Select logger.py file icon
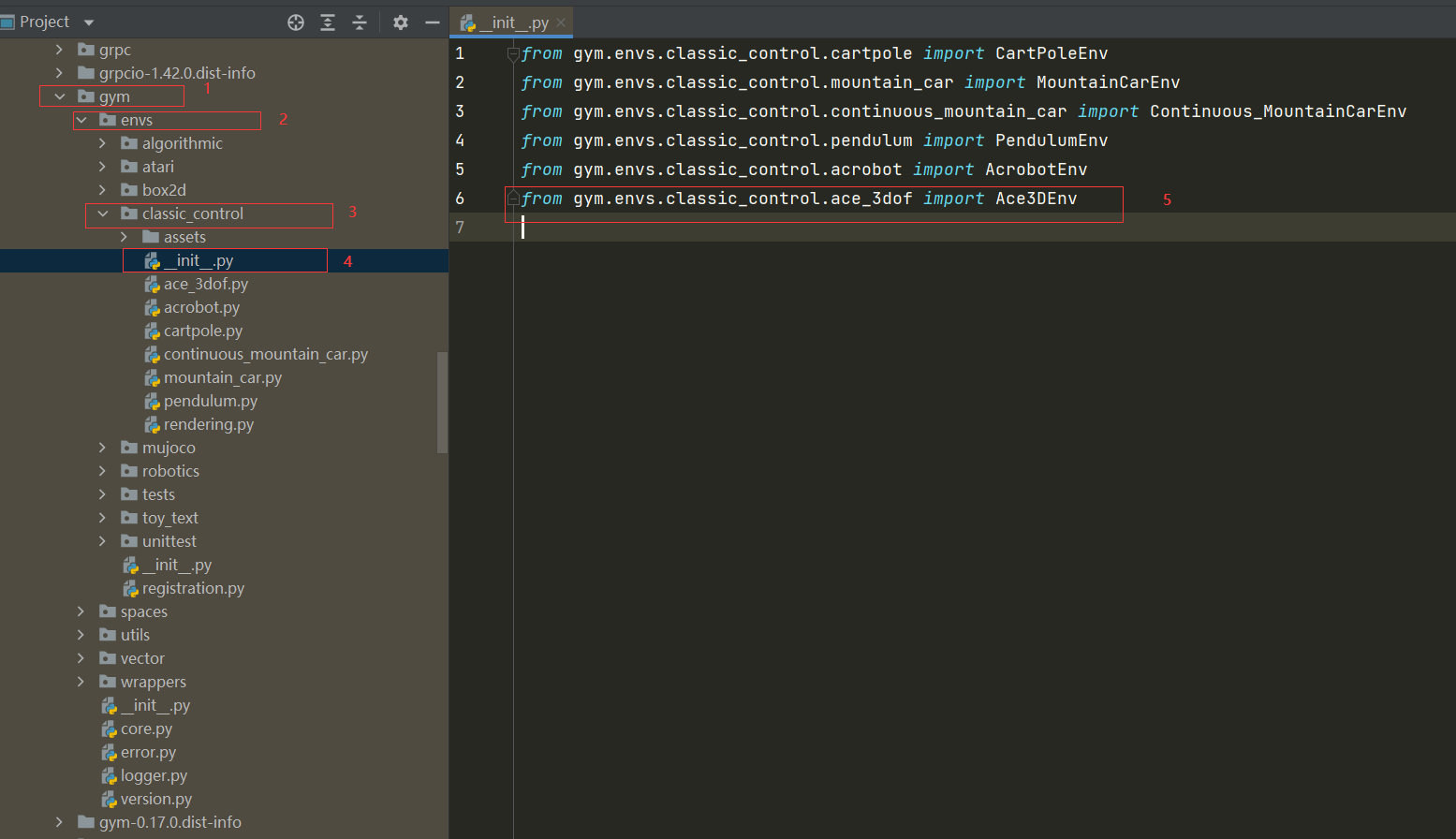This screenshot has width=1456, height=839. pos(109,775)
